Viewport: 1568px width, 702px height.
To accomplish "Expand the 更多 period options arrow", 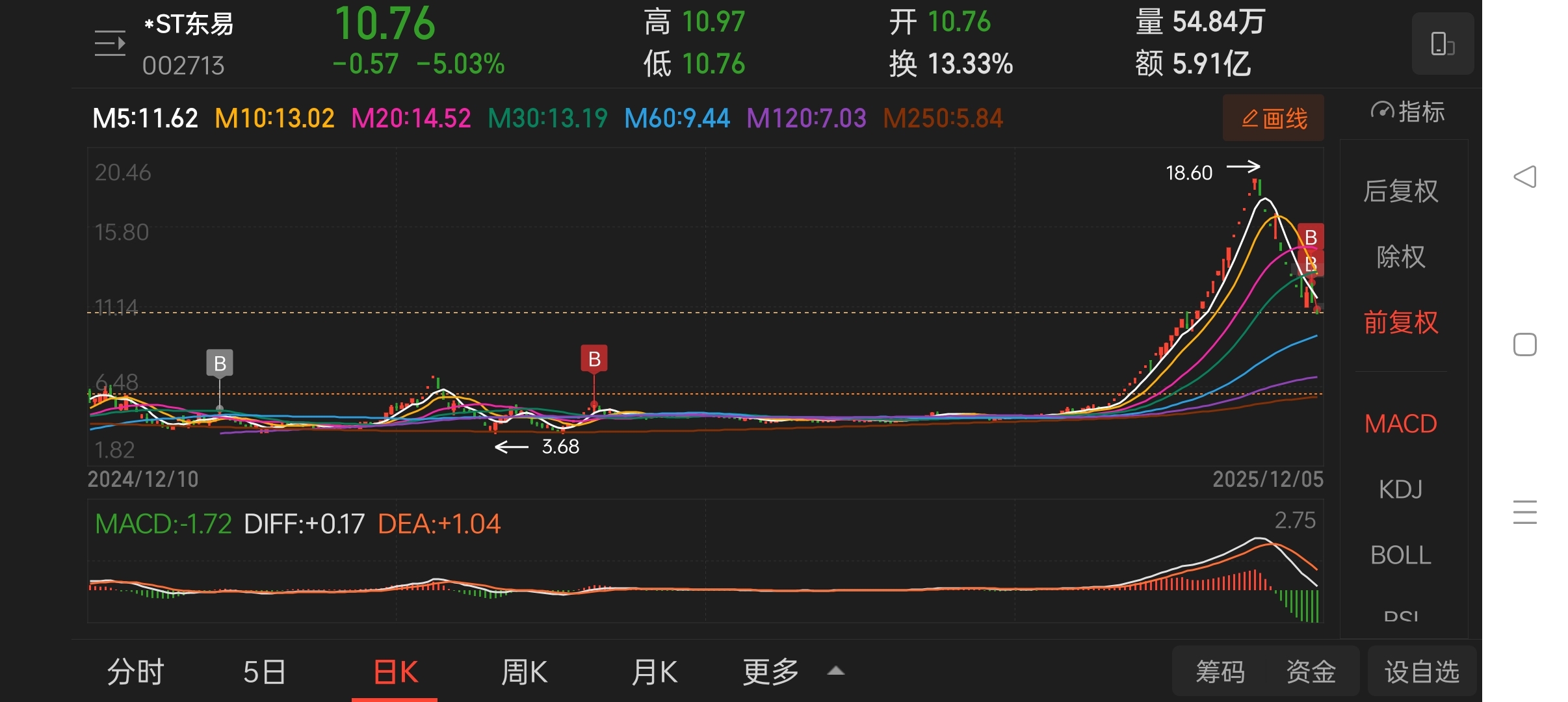I will pyautogui.click(x=835, y=671).
